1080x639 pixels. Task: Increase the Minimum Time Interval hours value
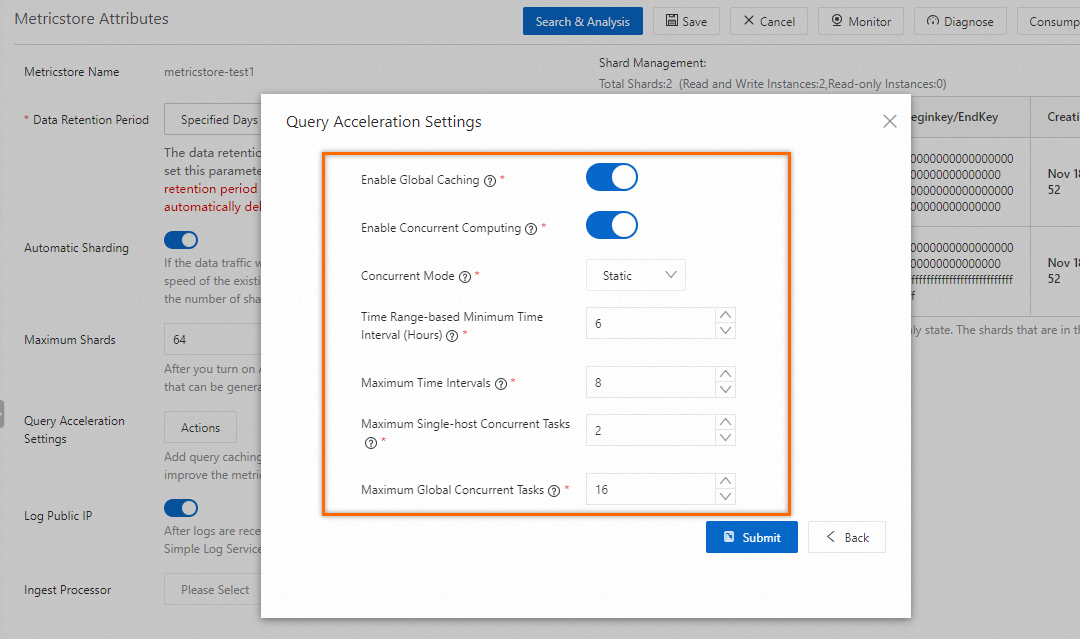pyautogui.click(x=725, y=315)
